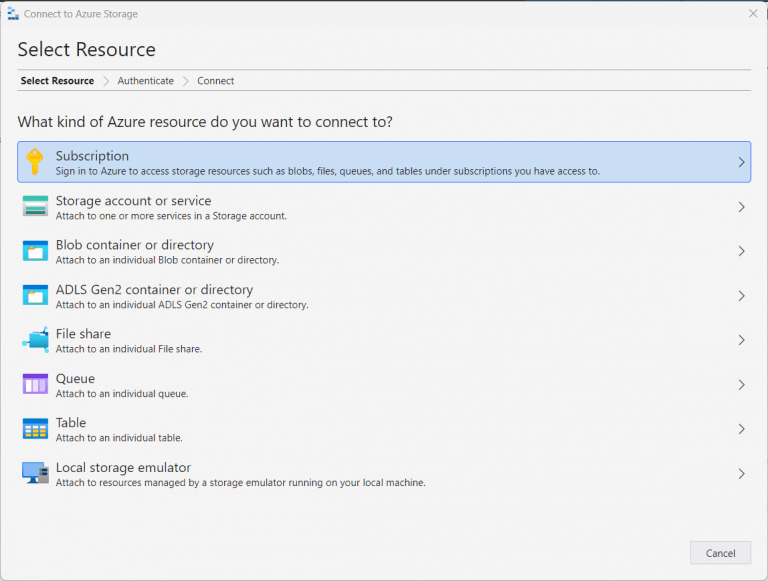Select the File share description text

click(x=129, y=349)
